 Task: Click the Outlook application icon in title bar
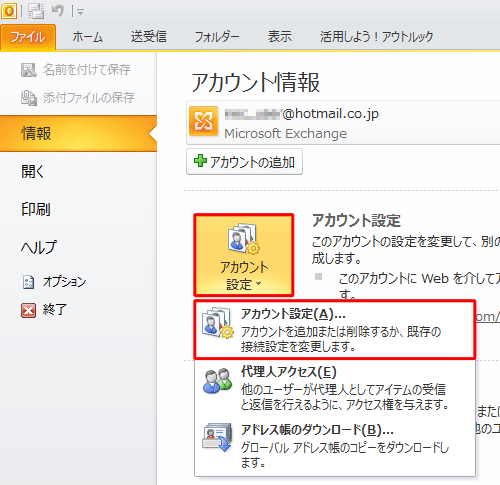(9, 11)
